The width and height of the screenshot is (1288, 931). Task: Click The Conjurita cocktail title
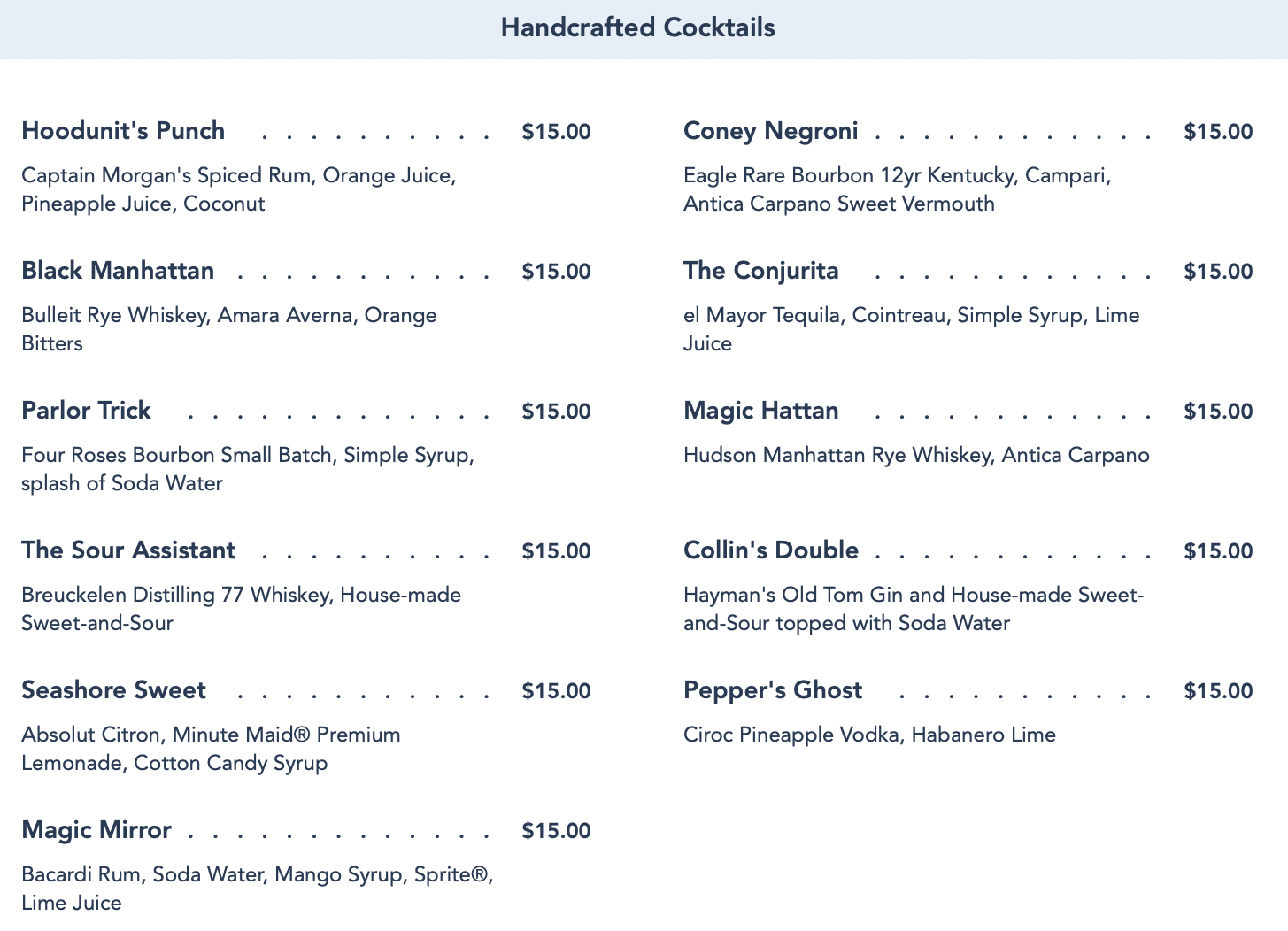(x=761, y=271)
